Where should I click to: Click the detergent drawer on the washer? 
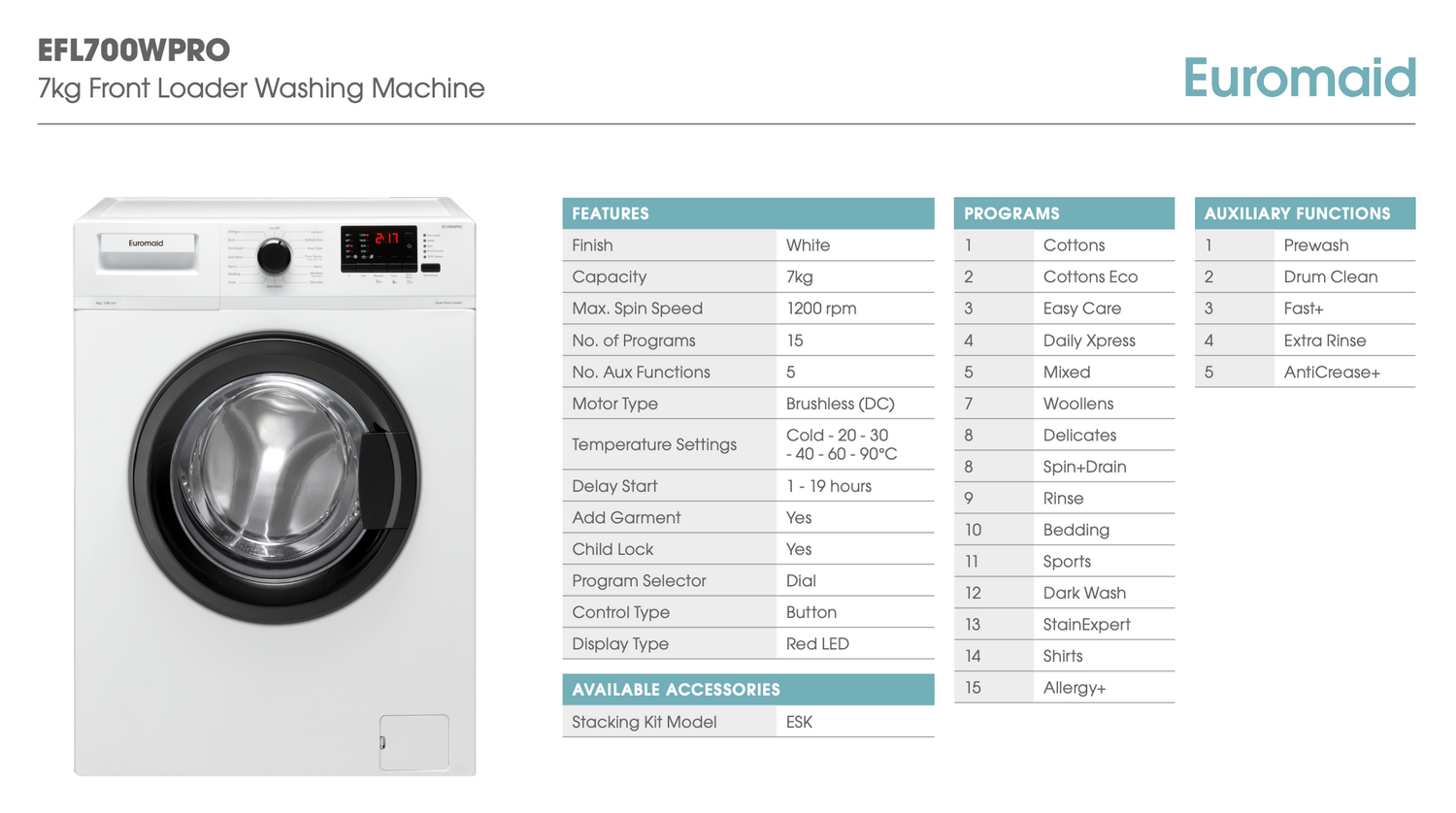coord(147,251)
